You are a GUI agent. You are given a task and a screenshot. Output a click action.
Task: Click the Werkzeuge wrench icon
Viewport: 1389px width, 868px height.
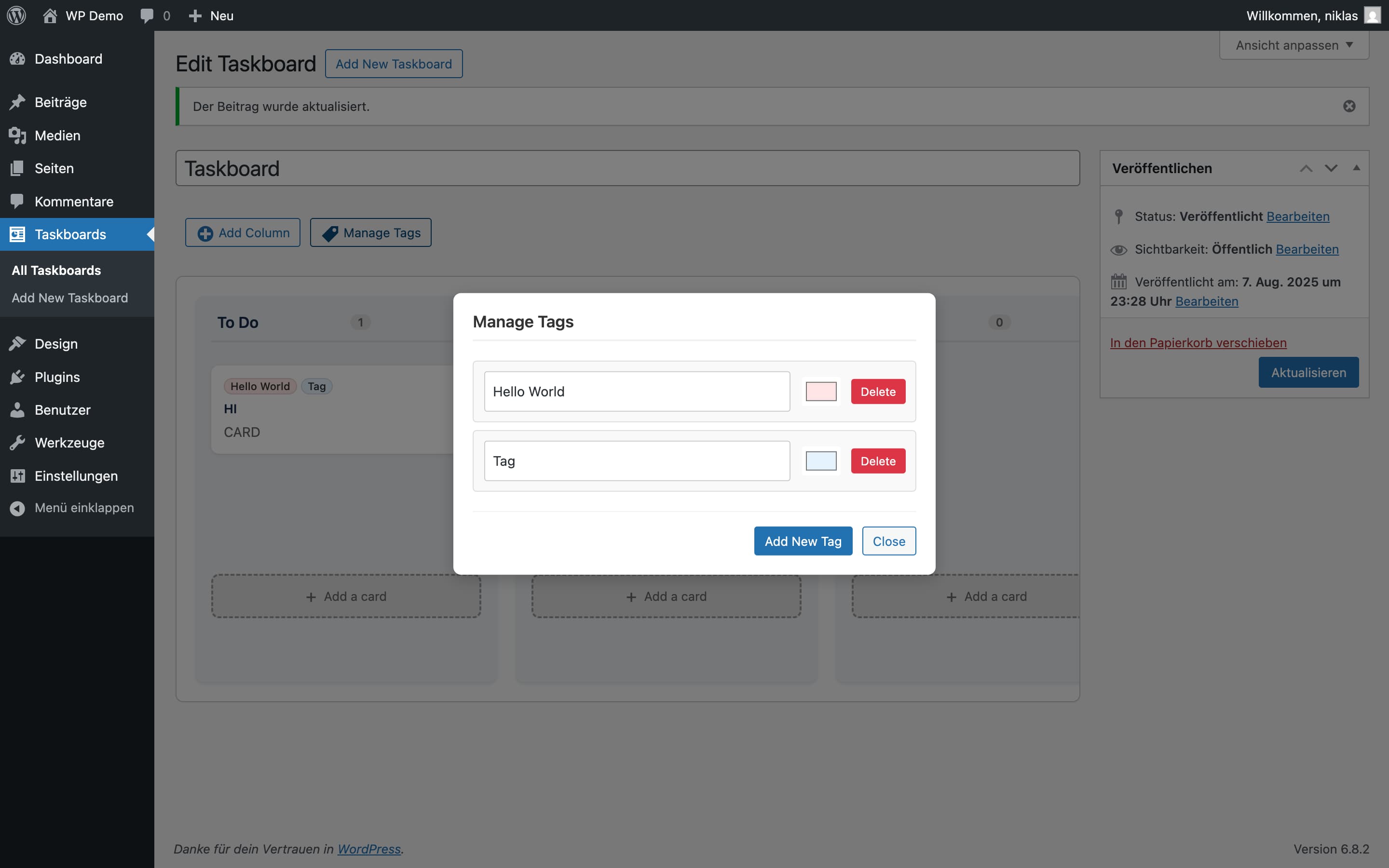tap(17, 443)
